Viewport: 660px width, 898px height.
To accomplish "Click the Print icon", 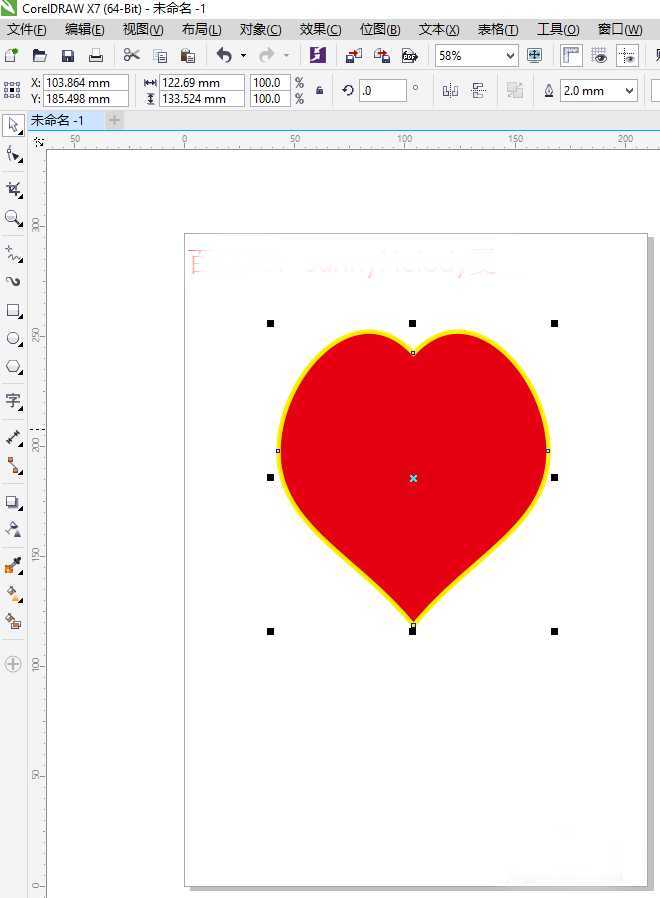I will click(96, 56).
